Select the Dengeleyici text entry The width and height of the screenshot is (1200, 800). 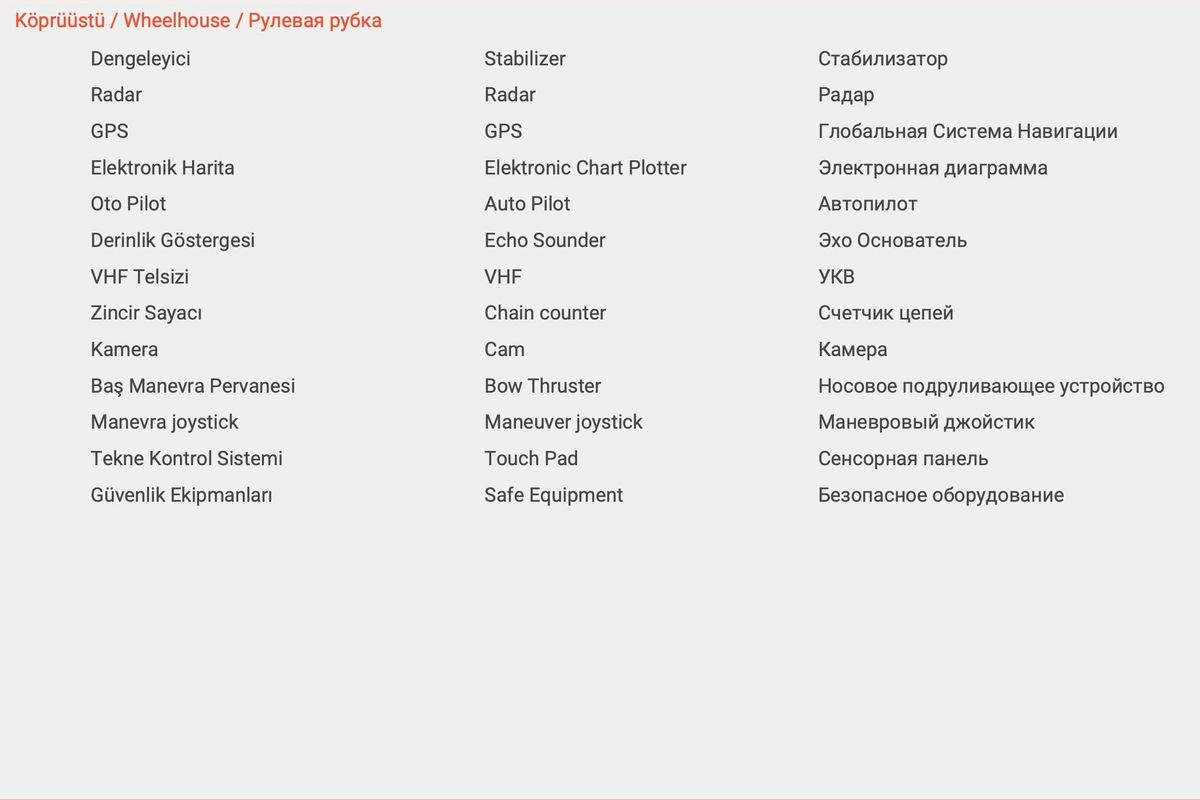tap(140, 59)
